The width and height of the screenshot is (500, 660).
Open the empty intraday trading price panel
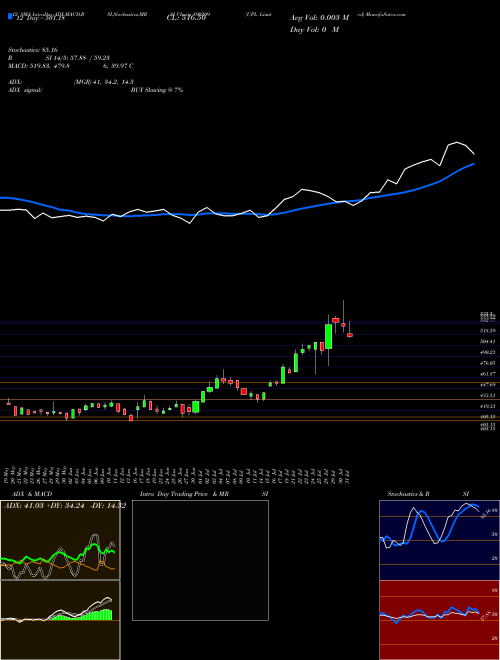[x=200, y=560]
